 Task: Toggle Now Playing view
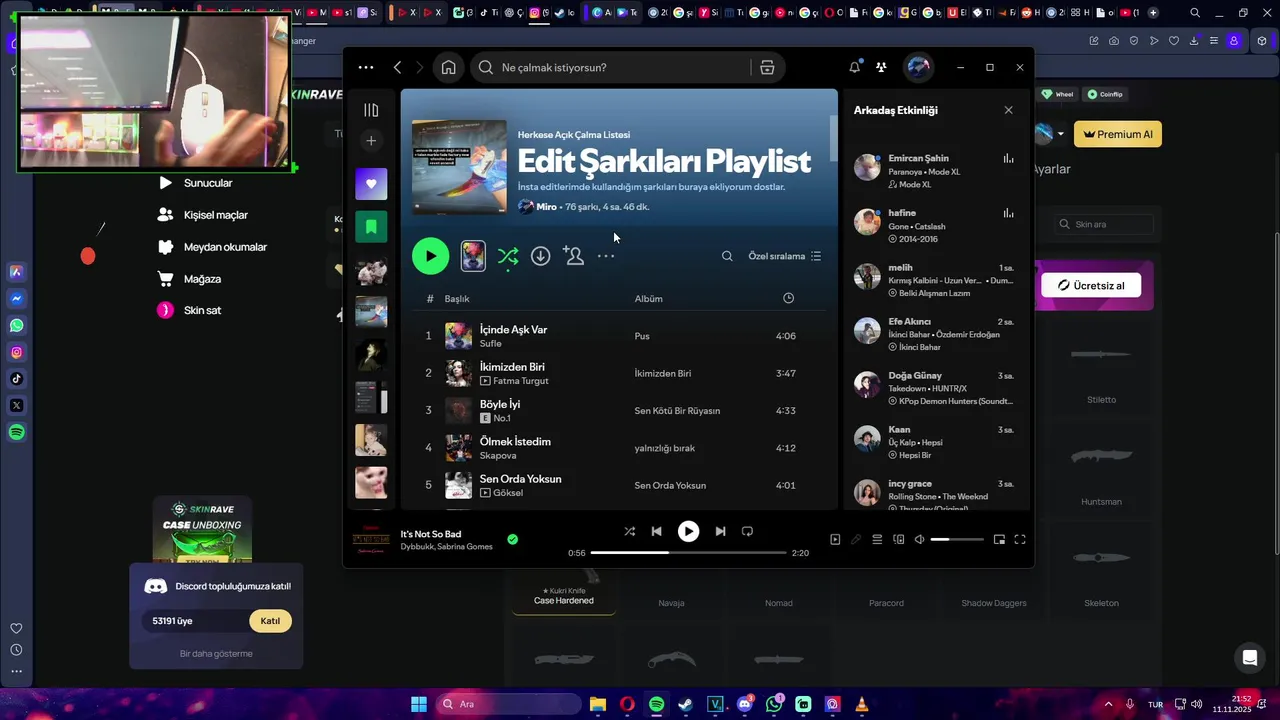coord(835,540)
